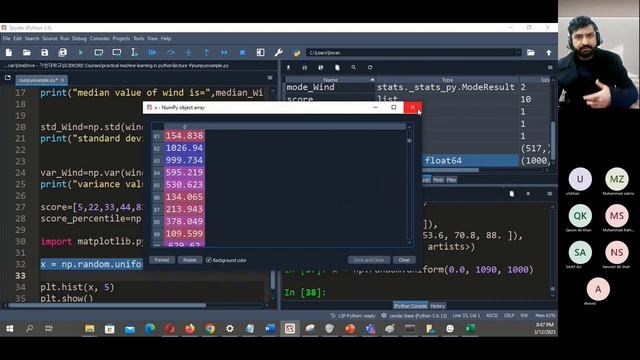640x360 pixels.
Task: Click Resize button in array dialog
Action: click(x=189, y=260)
